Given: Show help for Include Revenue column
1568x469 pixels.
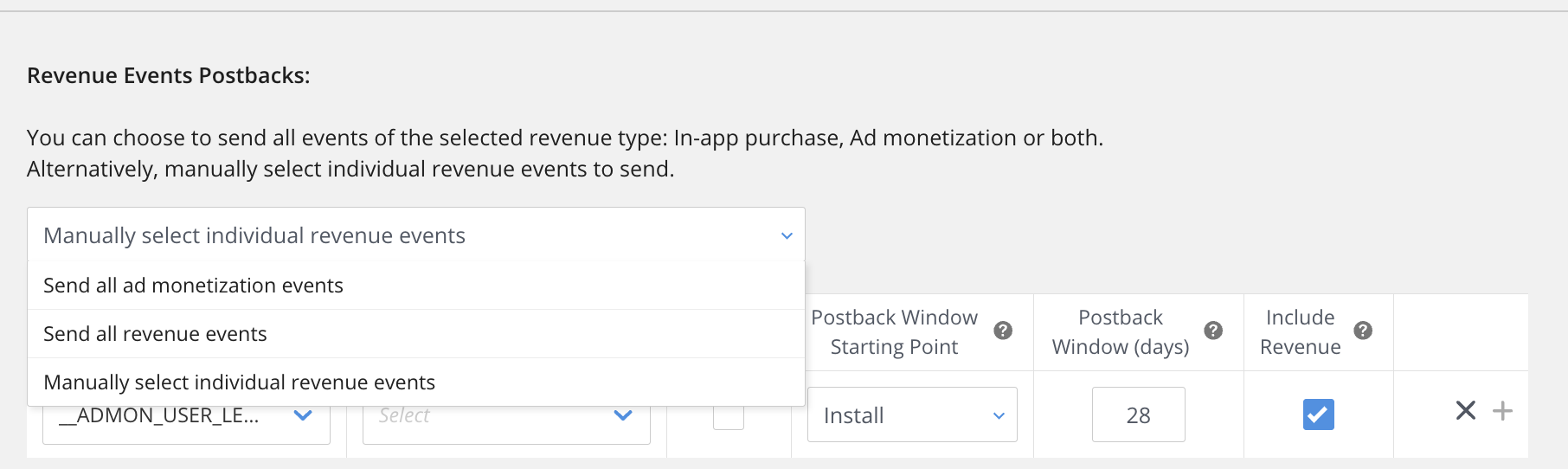Looking at the screenshot, I should (x=1363, y=331).
